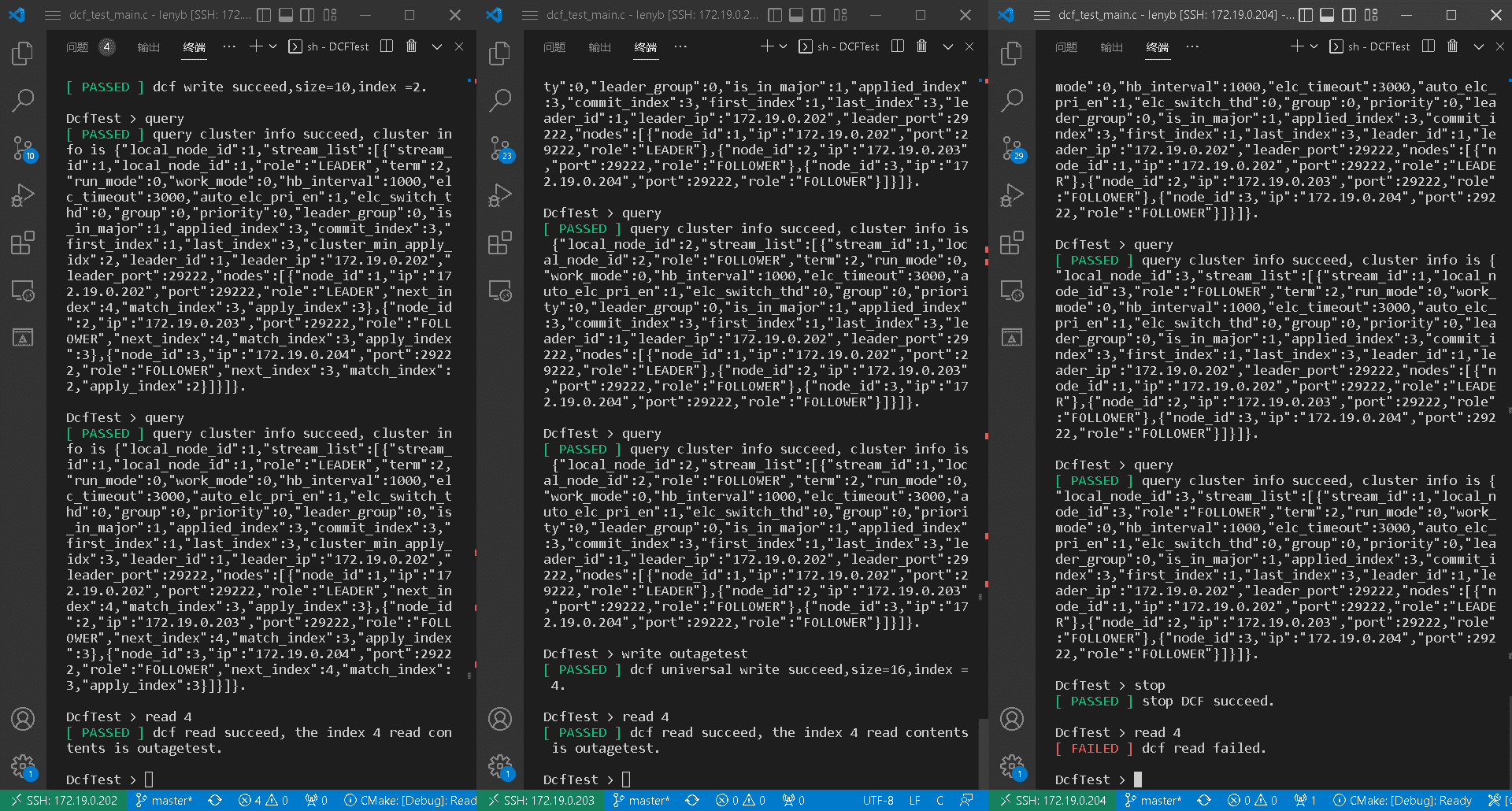The height and width of the screenshot is (811, 1512).
Task: Open Manage gear in left window
Action: click(x=23, y=765)
